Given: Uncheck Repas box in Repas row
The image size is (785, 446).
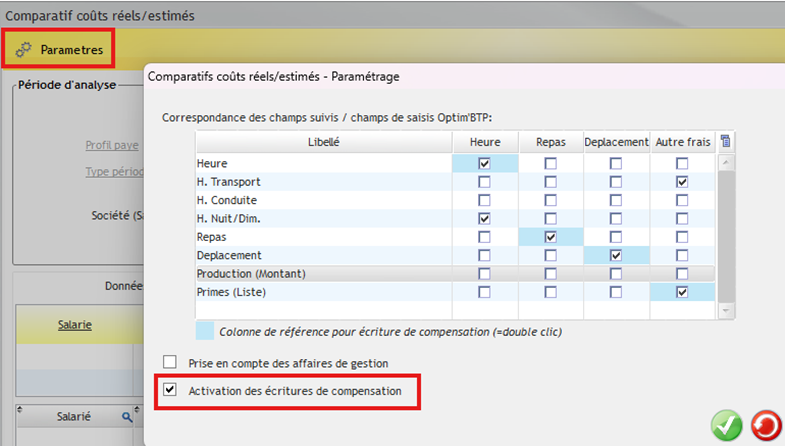Looking at the screenshot, I should point(551,237).
